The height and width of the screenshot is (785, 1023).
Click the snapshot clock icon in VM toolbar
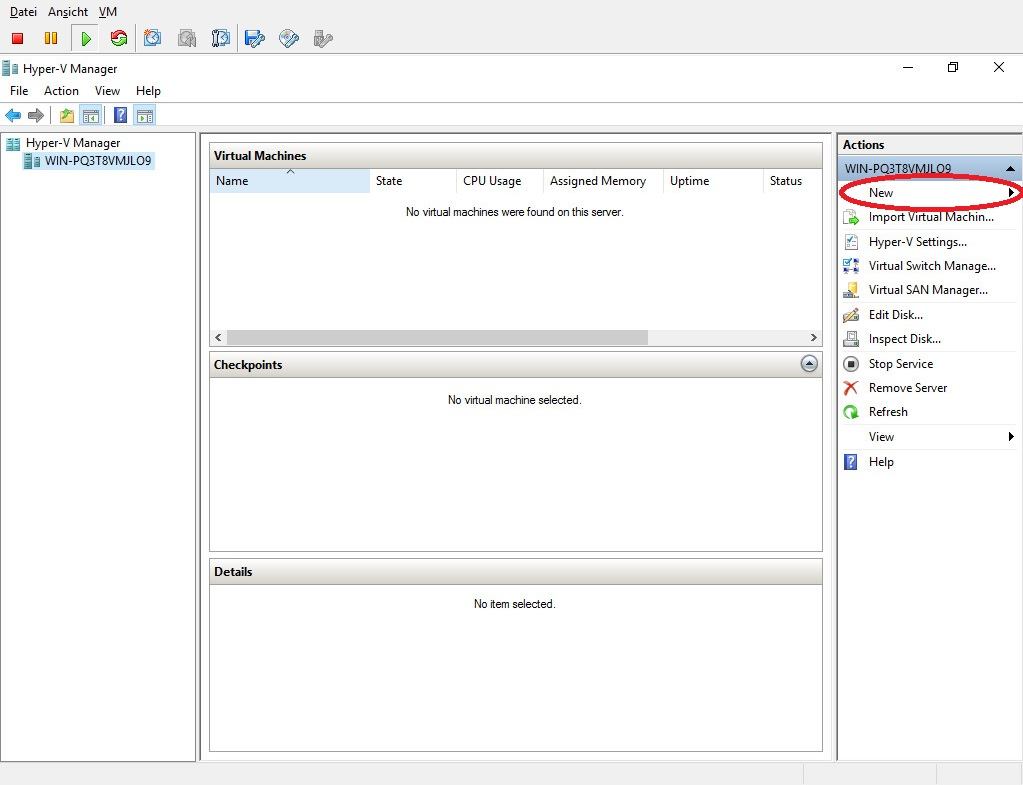[153, 38]
